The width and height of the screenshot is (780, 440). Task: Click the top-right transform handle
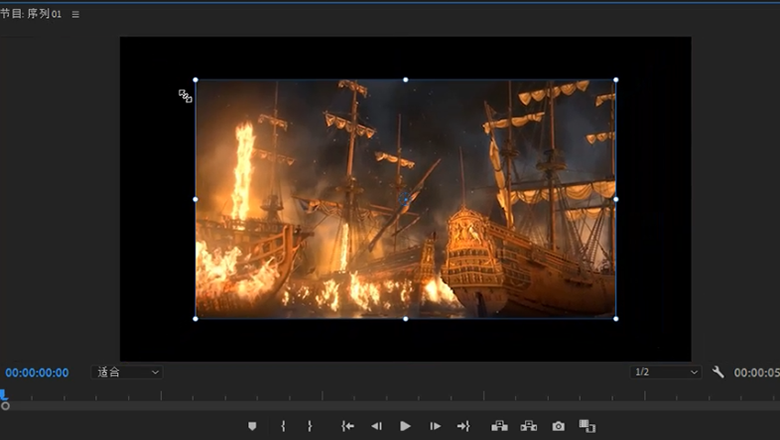pyautogui.click(x=616, y=80)
